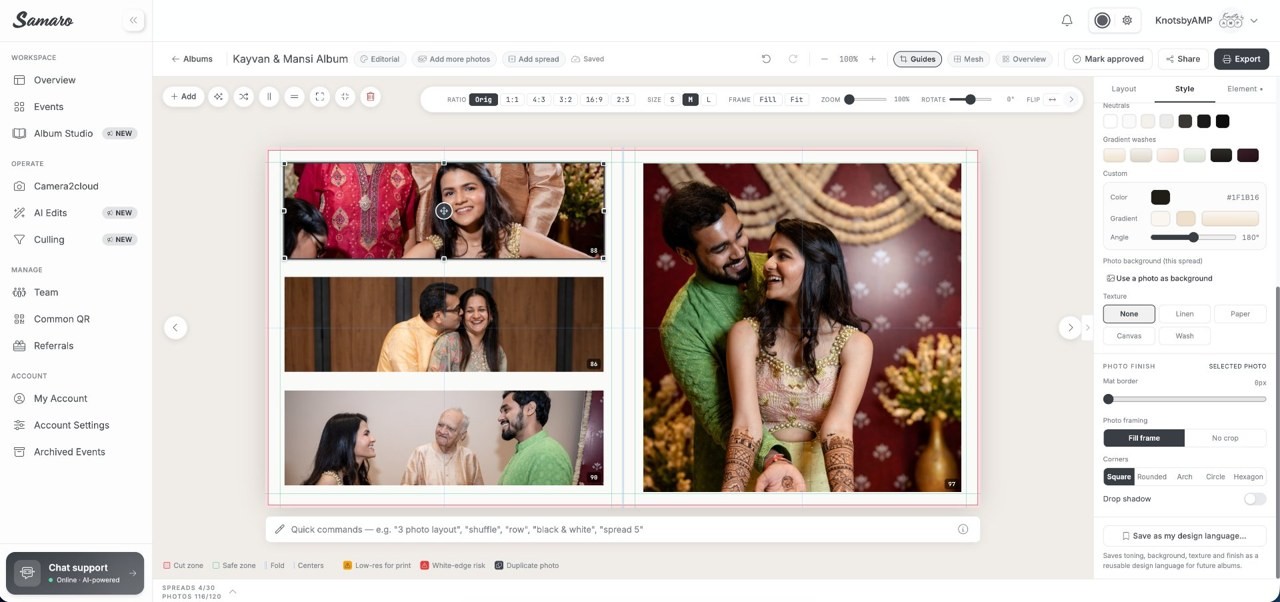The height and width of the screenshot is (602, 1280).
Task: Go to the previous spread
Action: pos(175,327)
